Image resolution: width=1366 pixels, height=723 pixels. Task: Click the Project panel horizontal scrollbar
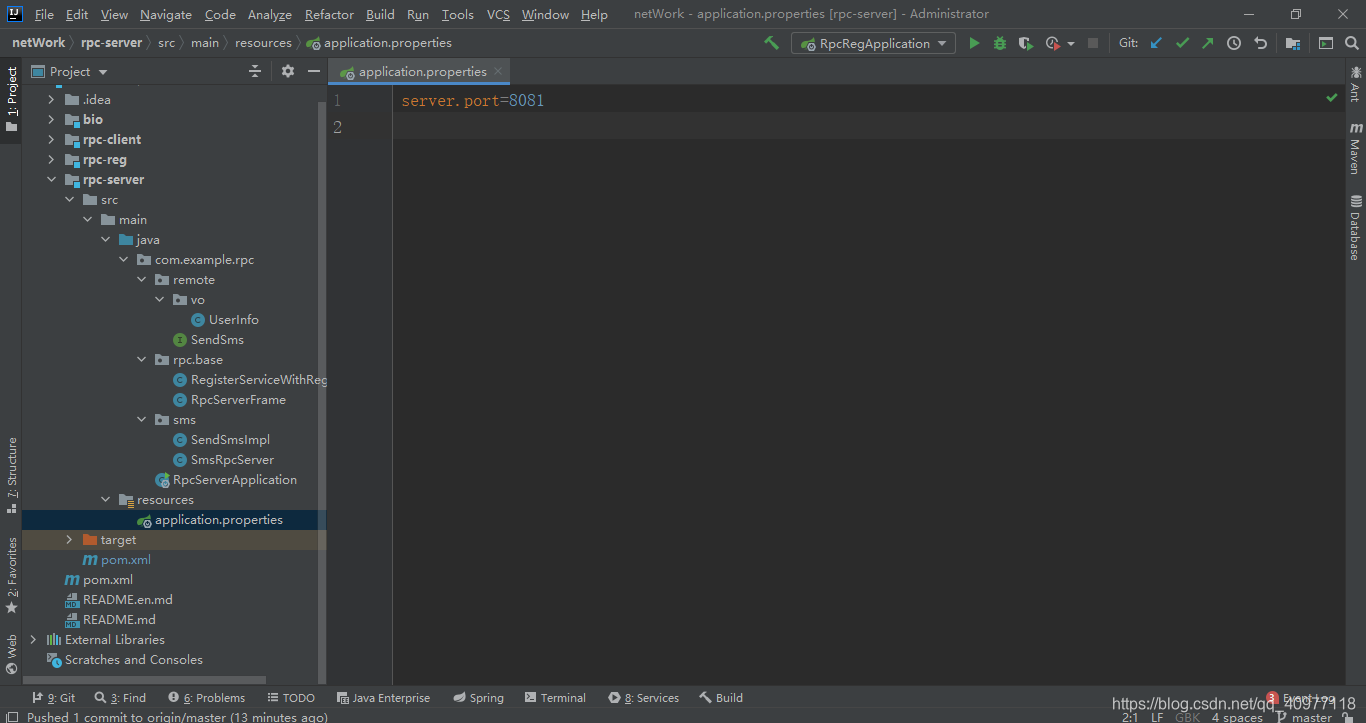tap(144, 680)
